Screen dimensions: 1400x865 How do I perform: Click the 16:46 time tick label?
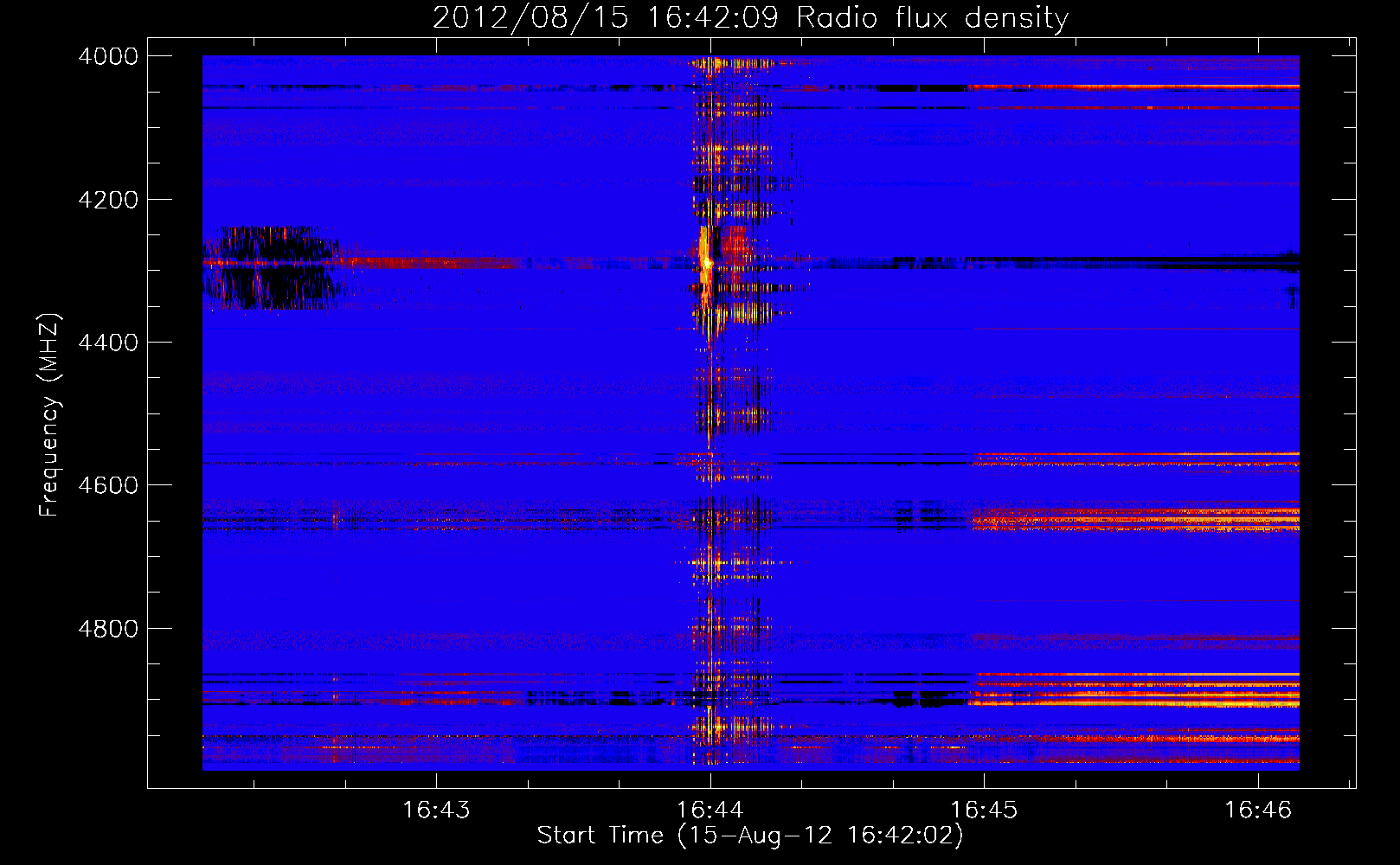coord(1258,810)
